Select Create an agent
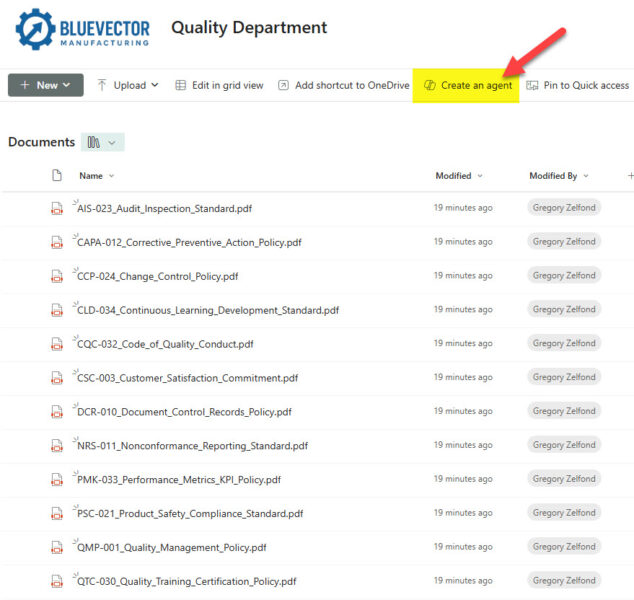 click(x=476, y=85)
